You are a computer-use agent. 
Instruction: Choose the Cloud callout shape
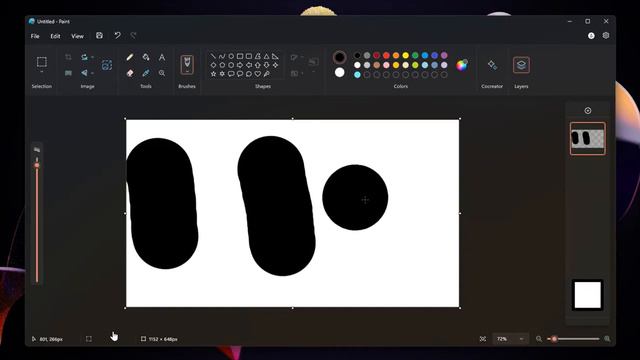click(x=249, y=74)
